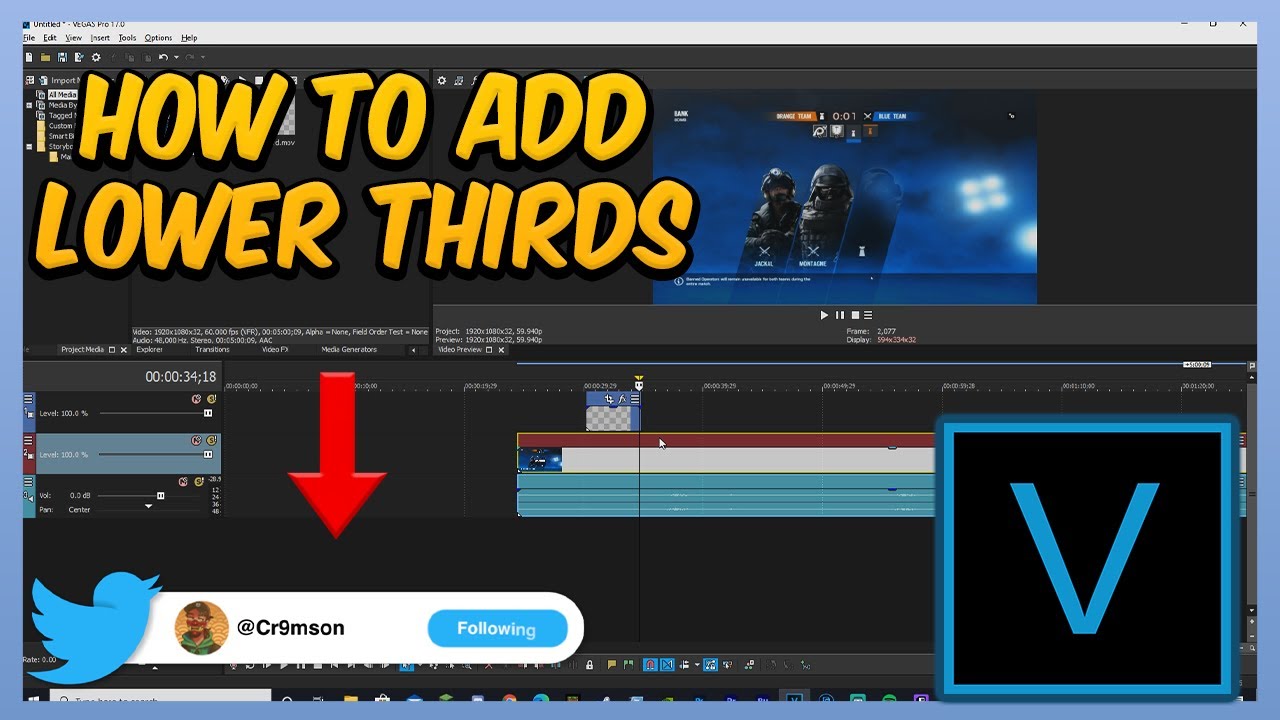Close the Project Media panel tab

pos(124,350)
